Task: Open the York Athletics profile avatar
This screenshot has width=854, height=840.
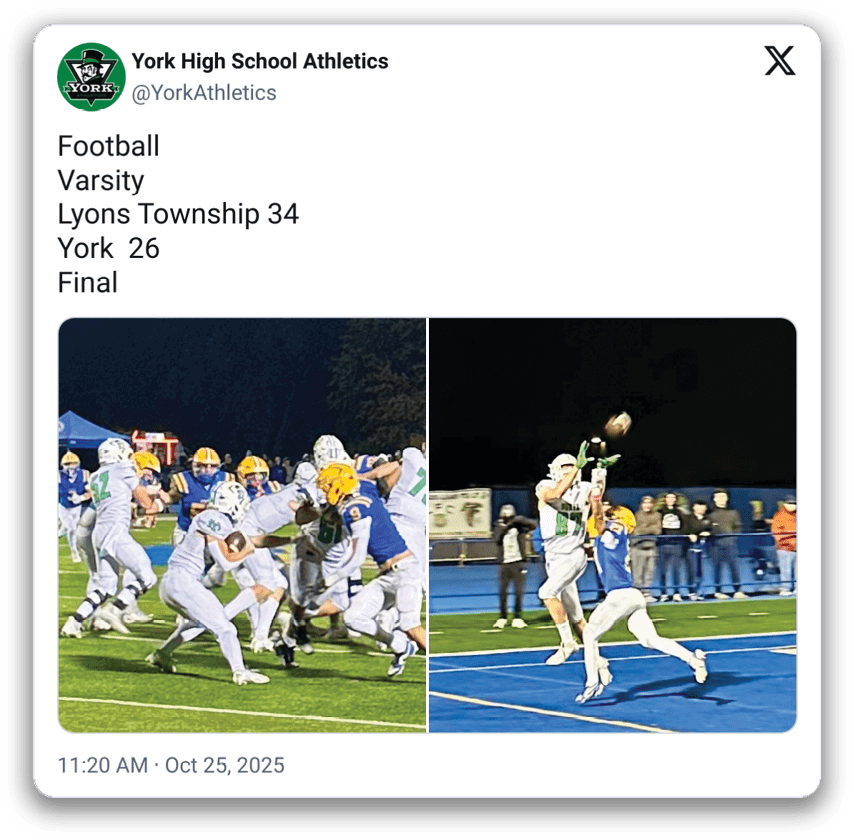Action: coord(91,77)
